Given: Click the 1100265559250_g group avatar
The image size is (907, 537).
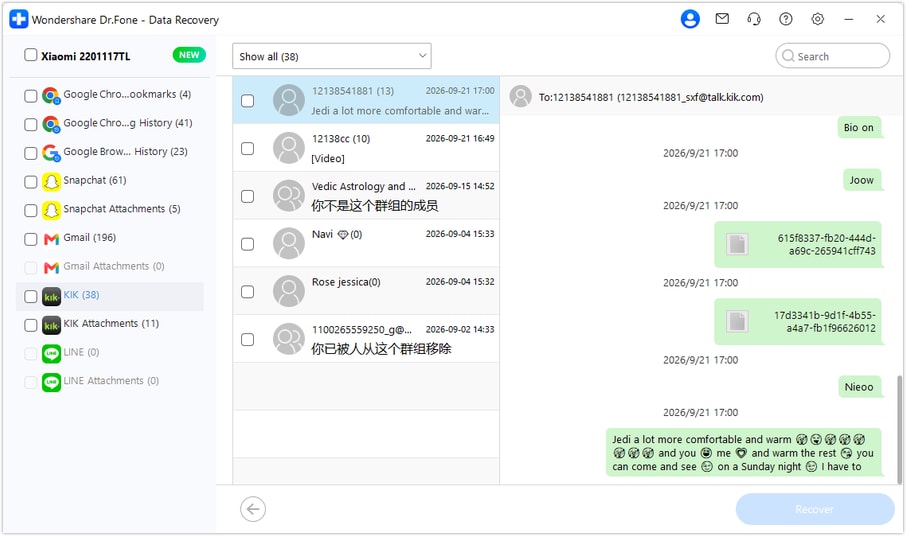Looking at the screenshot, I should [x=289, y=339].
